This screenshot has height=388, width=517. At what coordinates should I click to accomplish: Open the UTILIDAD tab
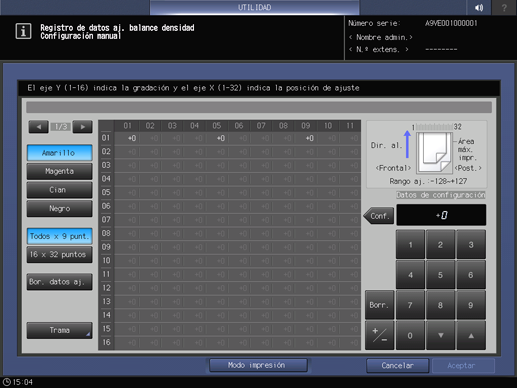click(255, 7)
